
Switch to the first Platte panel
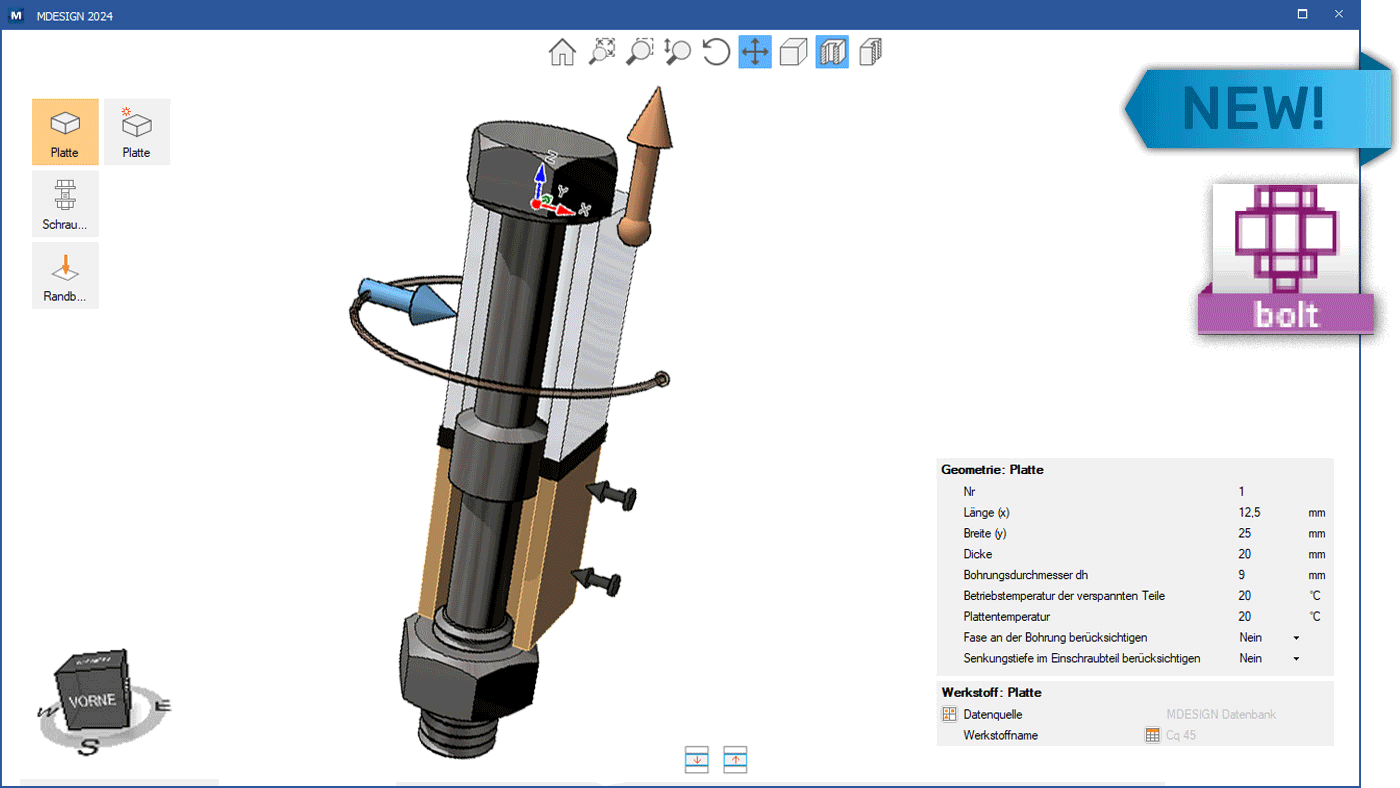[x=65, y=131]
